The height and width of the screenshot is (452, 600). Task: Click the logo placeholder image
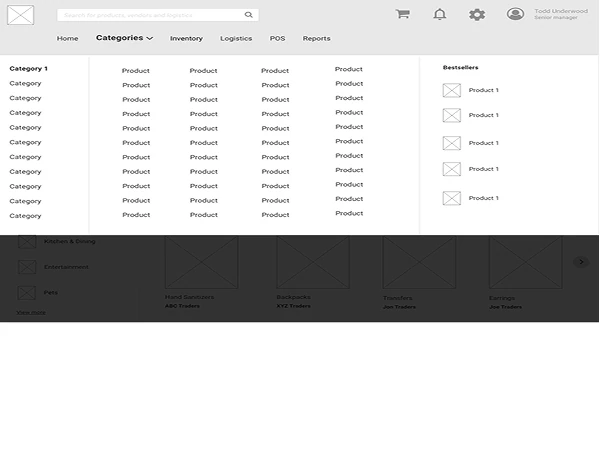click(21, 15)
